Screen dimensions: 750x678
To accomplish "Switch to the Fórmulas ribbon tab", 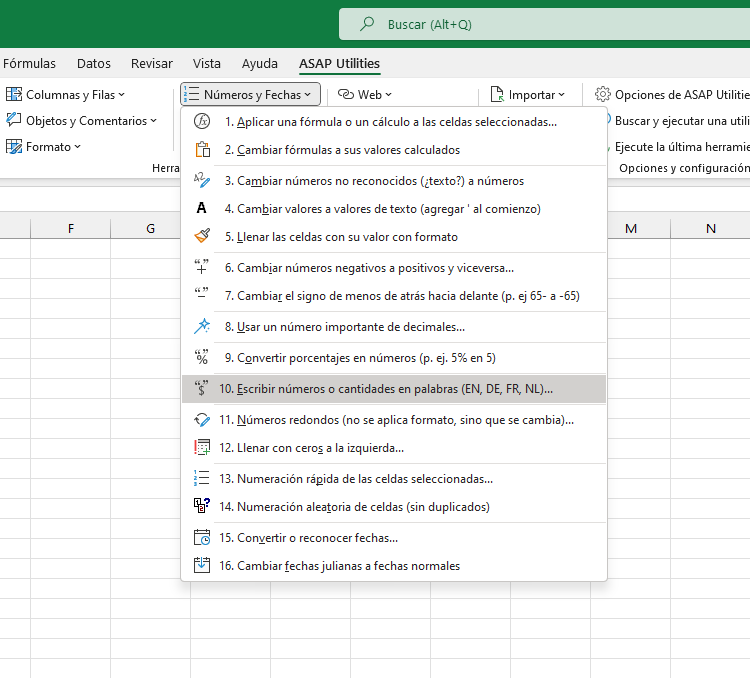I will 29,63.
